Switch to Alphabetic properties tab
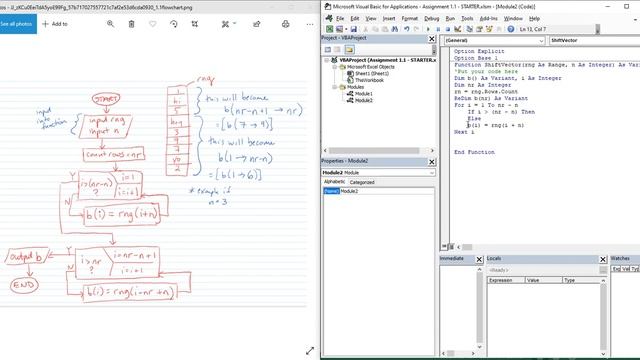The image size is (640, 360). [334, 182]
